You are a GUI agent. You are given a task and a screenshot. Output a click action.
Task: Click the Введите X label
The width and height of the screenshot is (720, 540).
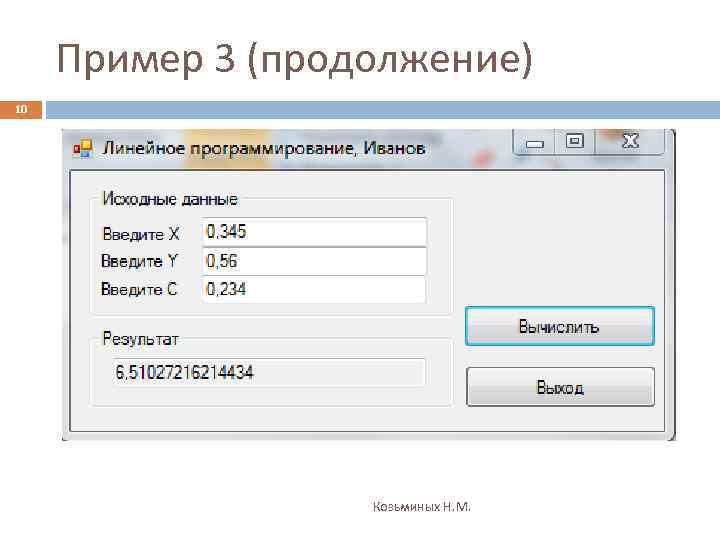click(141, 234)
